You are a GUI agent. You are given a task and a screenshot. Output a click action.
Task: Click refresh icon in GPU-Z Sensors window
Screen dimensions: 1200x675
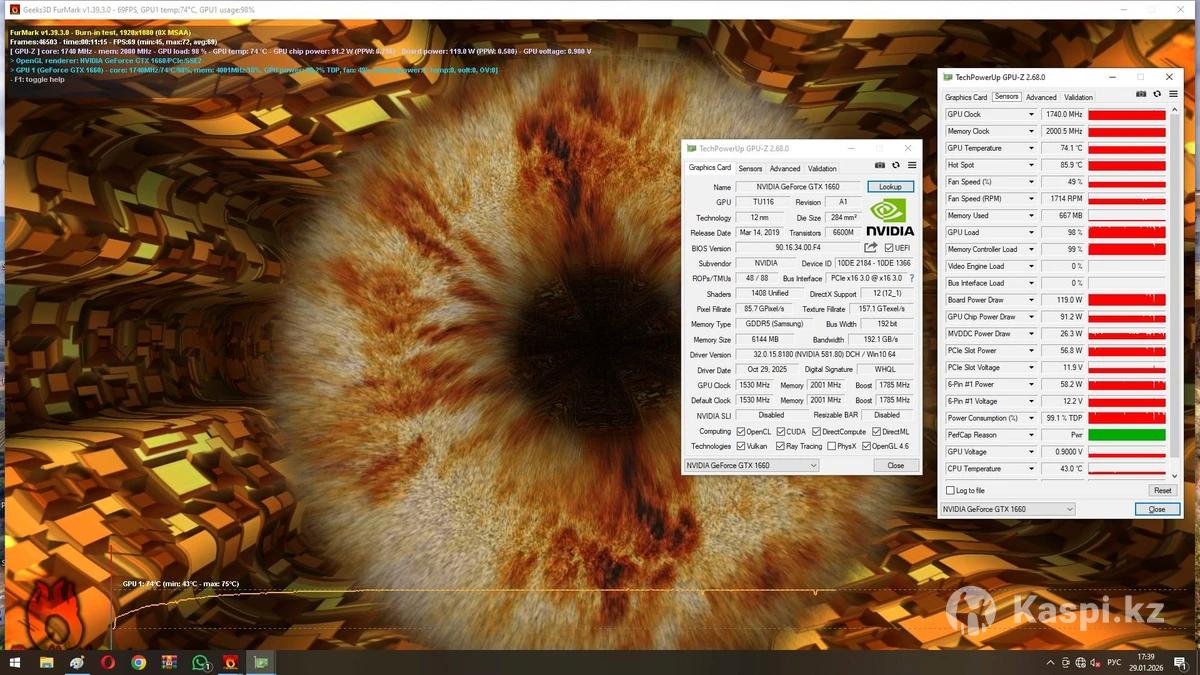point(1157,94)
